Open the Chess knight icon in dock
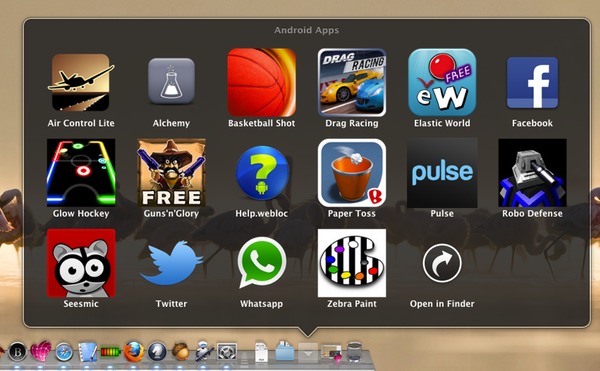The image size is (600, 371). (x=157, y=352)
